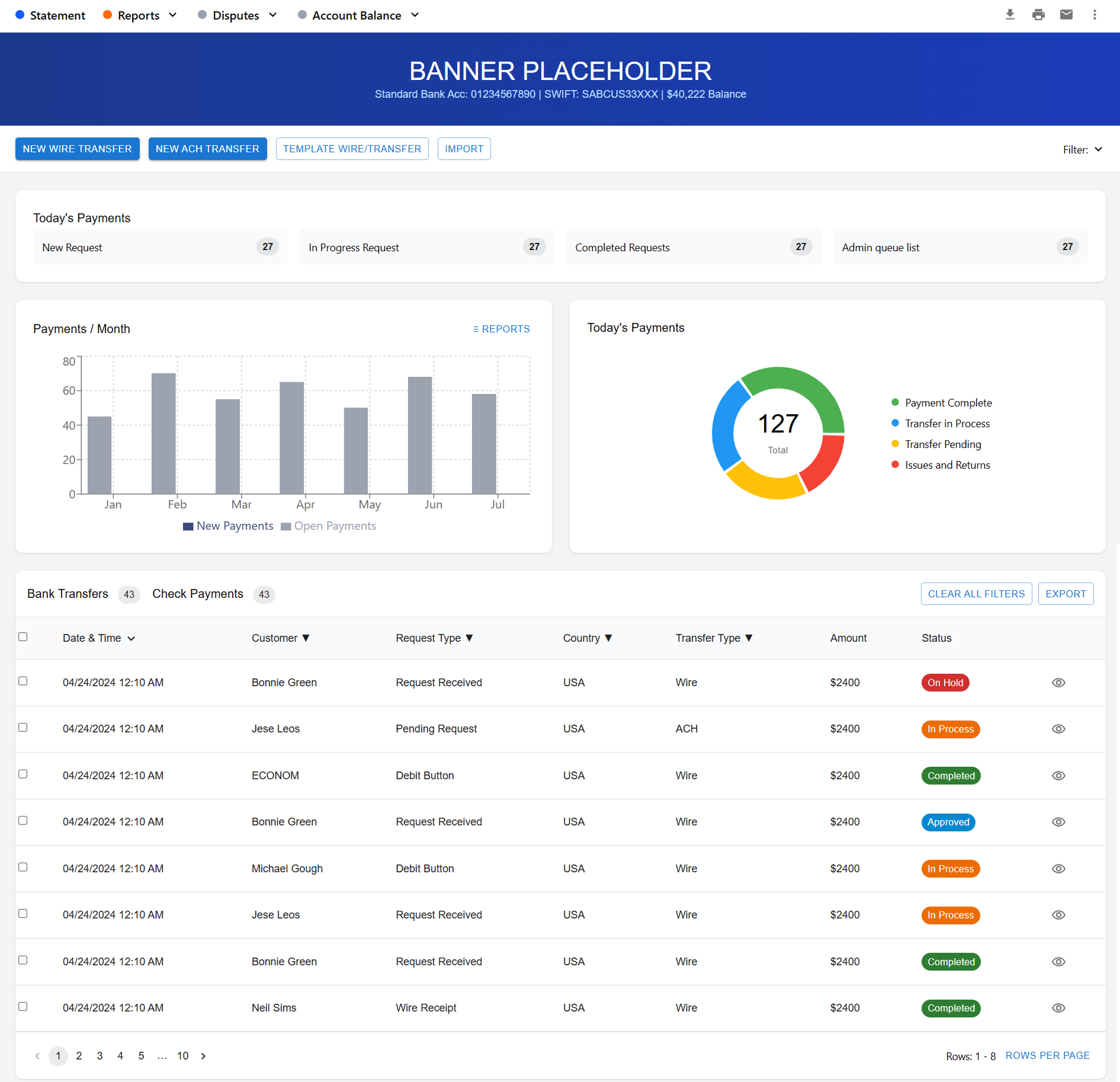Check the box for Michael Gough row
The height and width of the screenshot is (1082, 1120).
pos(23,867)
